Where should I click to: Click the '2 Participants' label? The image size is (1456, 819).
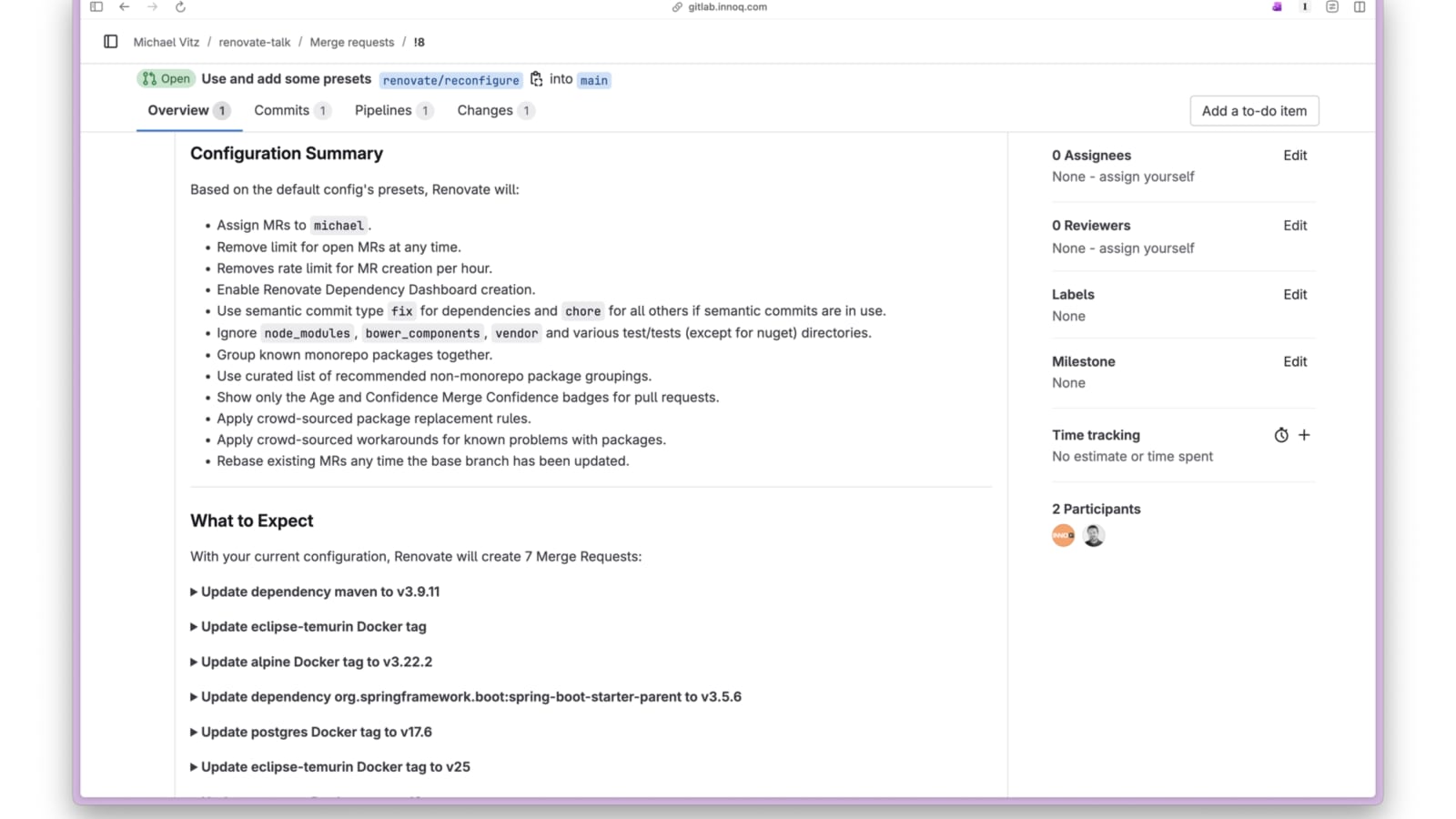(x=1096, y=509)
